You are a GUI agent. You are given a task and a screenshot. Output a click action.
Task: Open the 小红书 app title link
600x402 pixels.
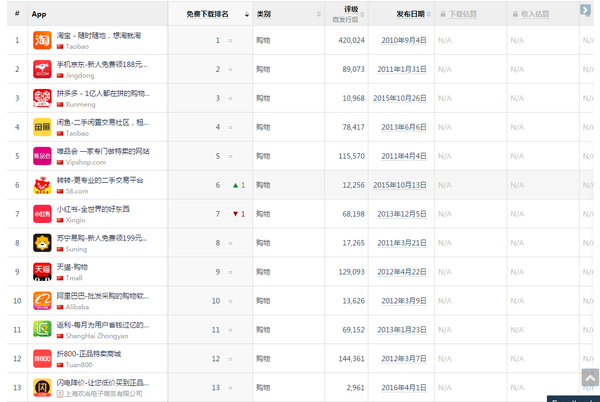click(x=93, y=209)
